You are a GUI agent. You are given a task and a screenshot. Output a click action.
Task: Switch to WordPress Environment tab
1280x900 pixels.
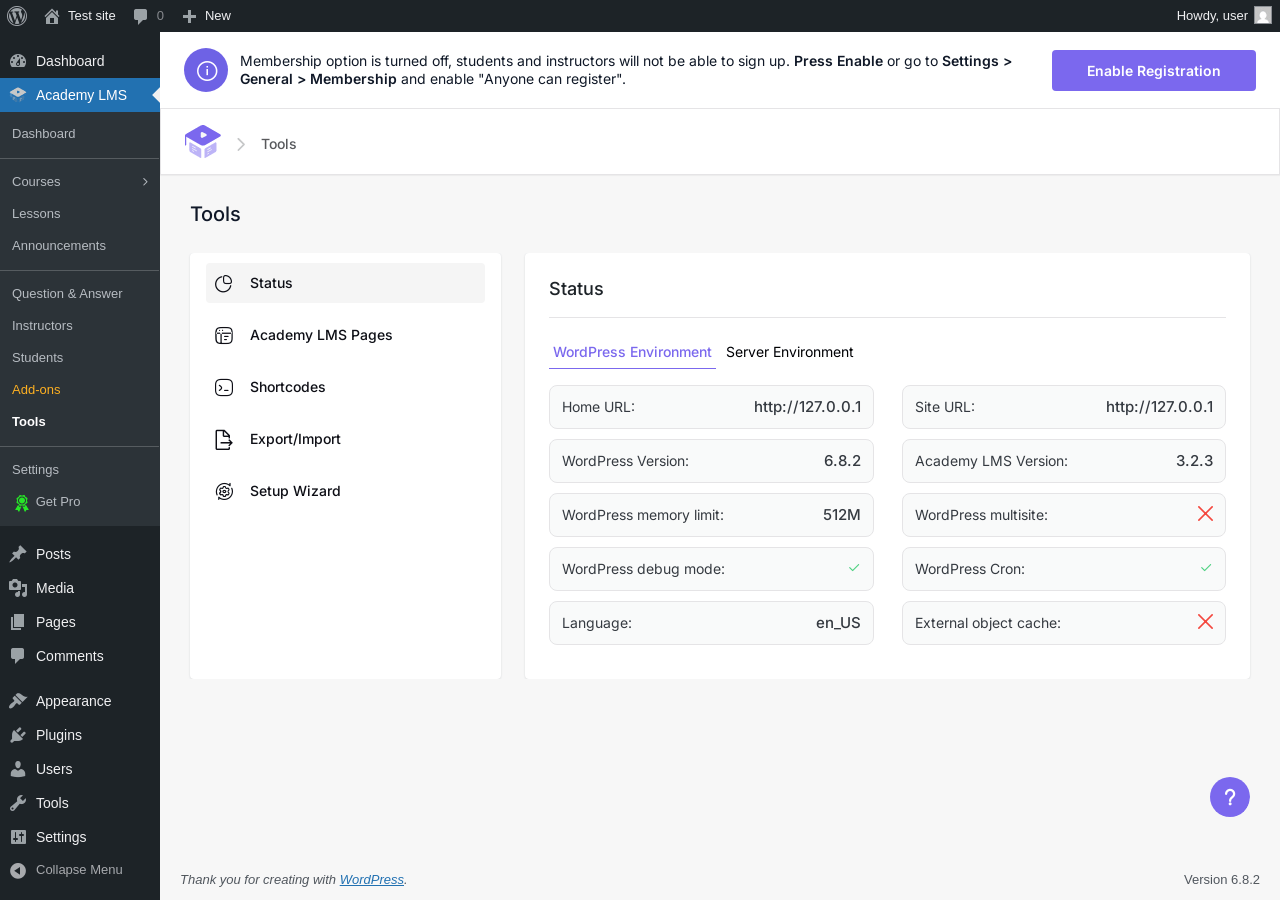632,352
